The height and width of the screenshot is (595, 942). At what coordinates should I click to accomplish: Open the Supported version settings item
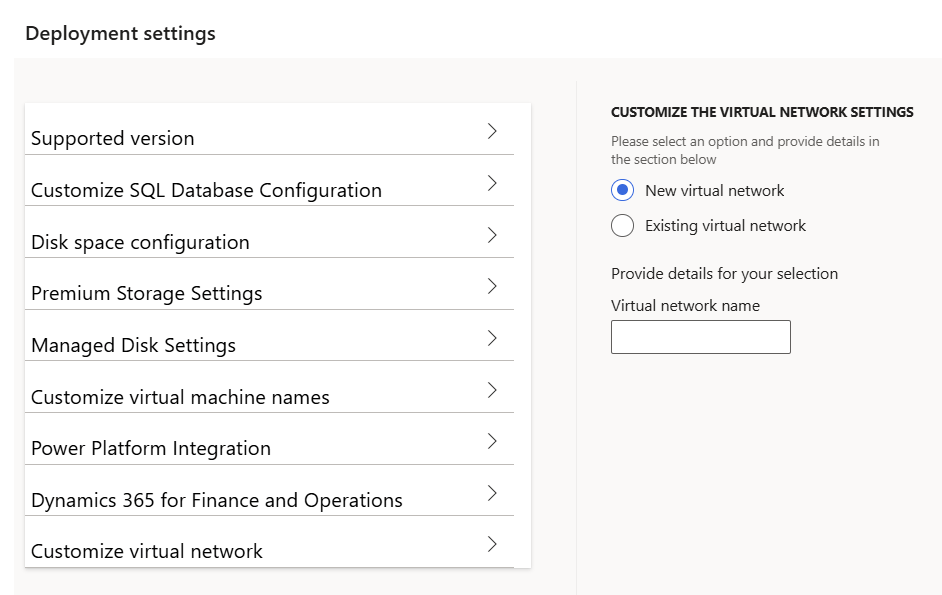tap(113, 139)
